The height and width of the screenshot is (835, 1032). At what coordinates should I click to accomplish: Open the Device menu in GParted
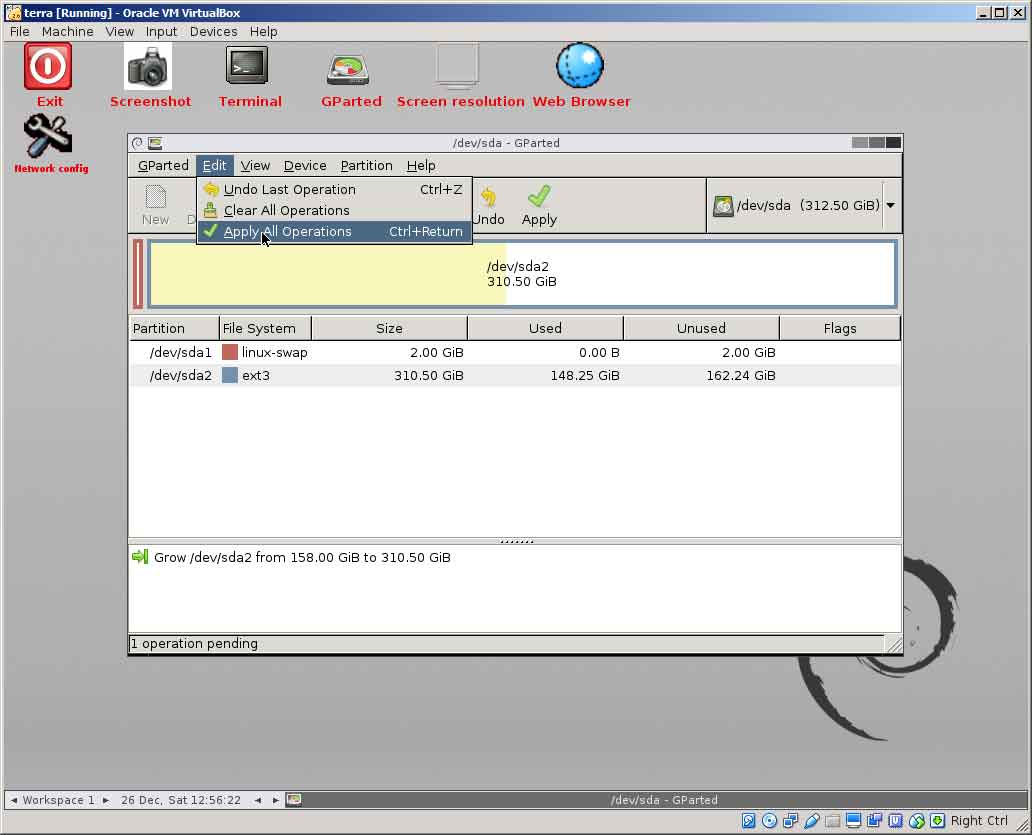305,166
